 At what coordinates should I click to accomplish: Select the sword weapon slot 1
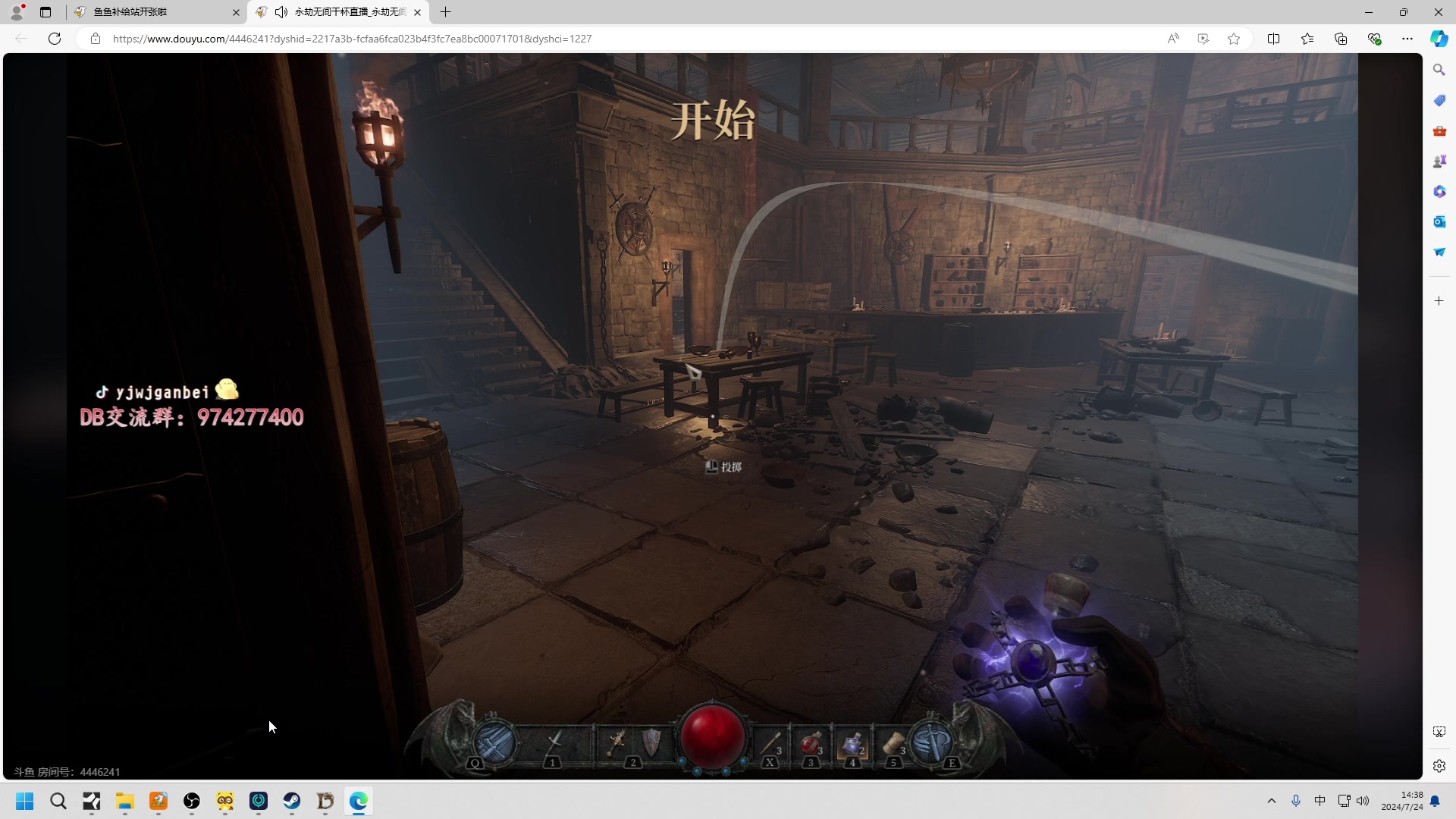pos(554,742)
